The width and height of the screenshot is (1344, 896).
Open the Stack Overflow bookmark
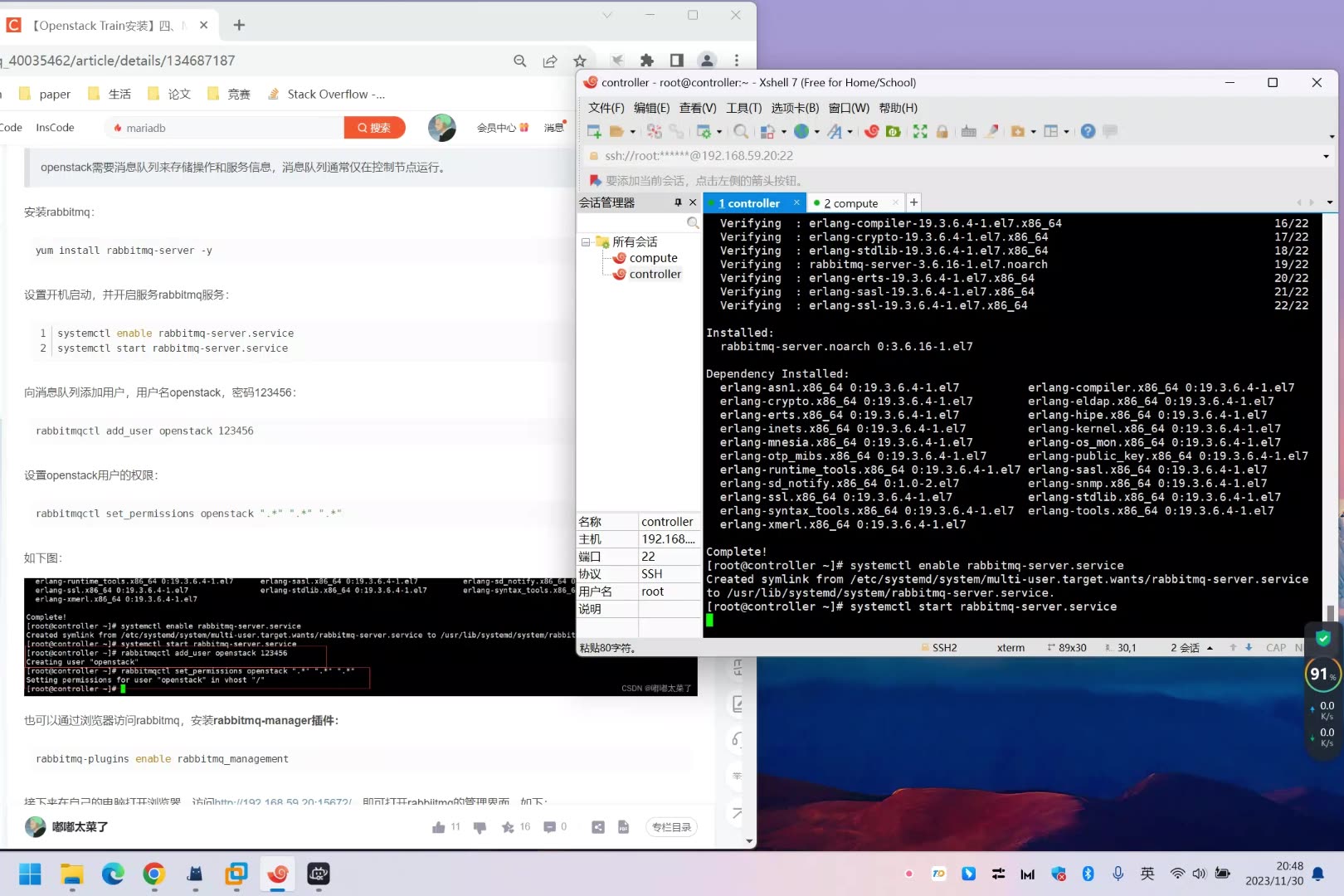[327, 95]
